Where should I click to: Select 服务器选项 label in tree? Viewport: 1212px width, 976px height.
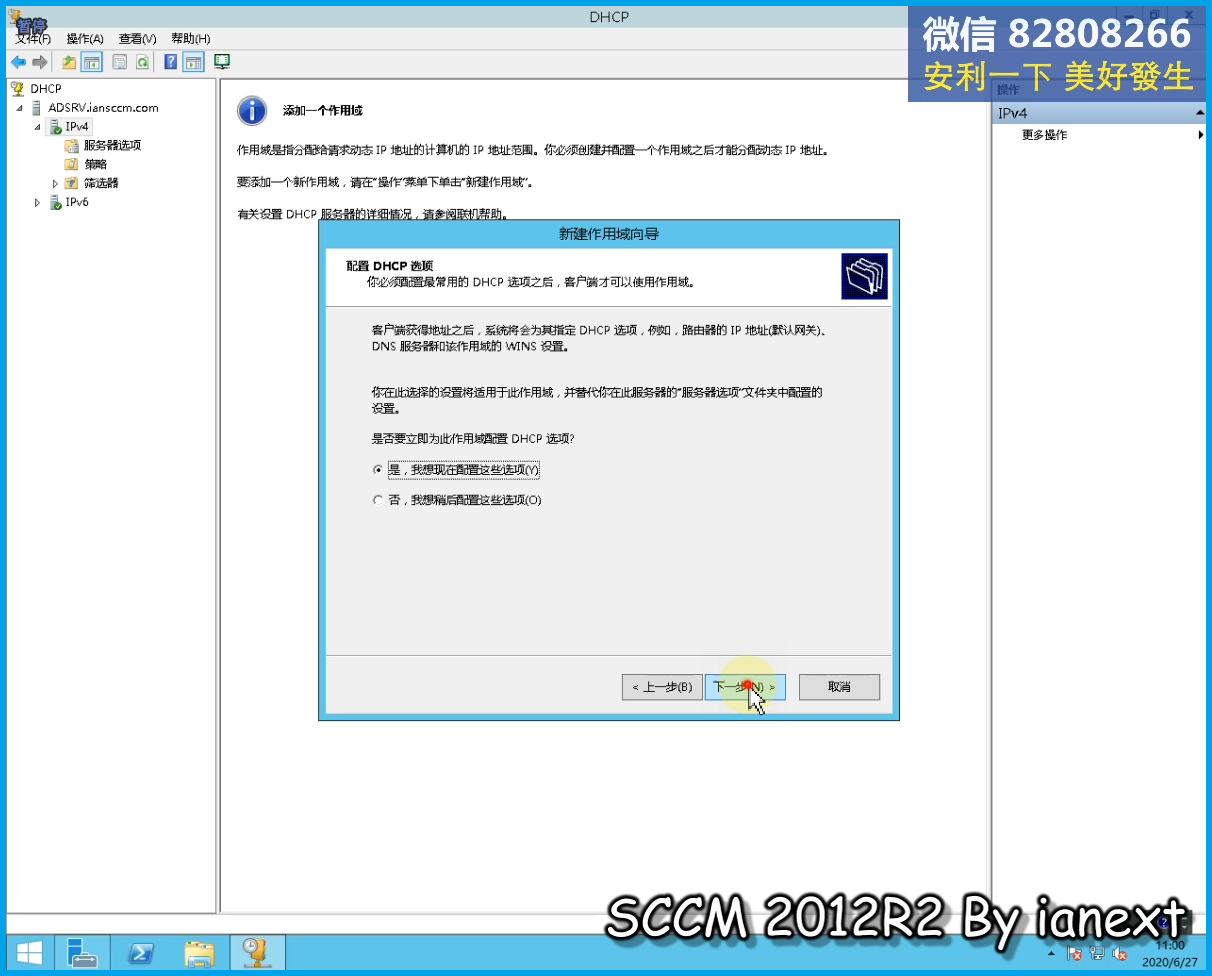[x=112, y=146]
